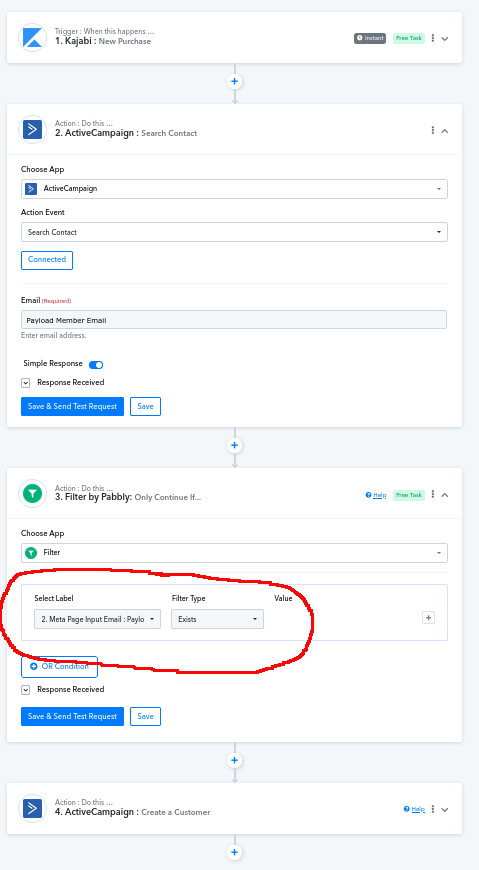The width and height of the screenshot is (479, 870).
Task: Expand the Create a Customer step chevron
Action: 445,810
